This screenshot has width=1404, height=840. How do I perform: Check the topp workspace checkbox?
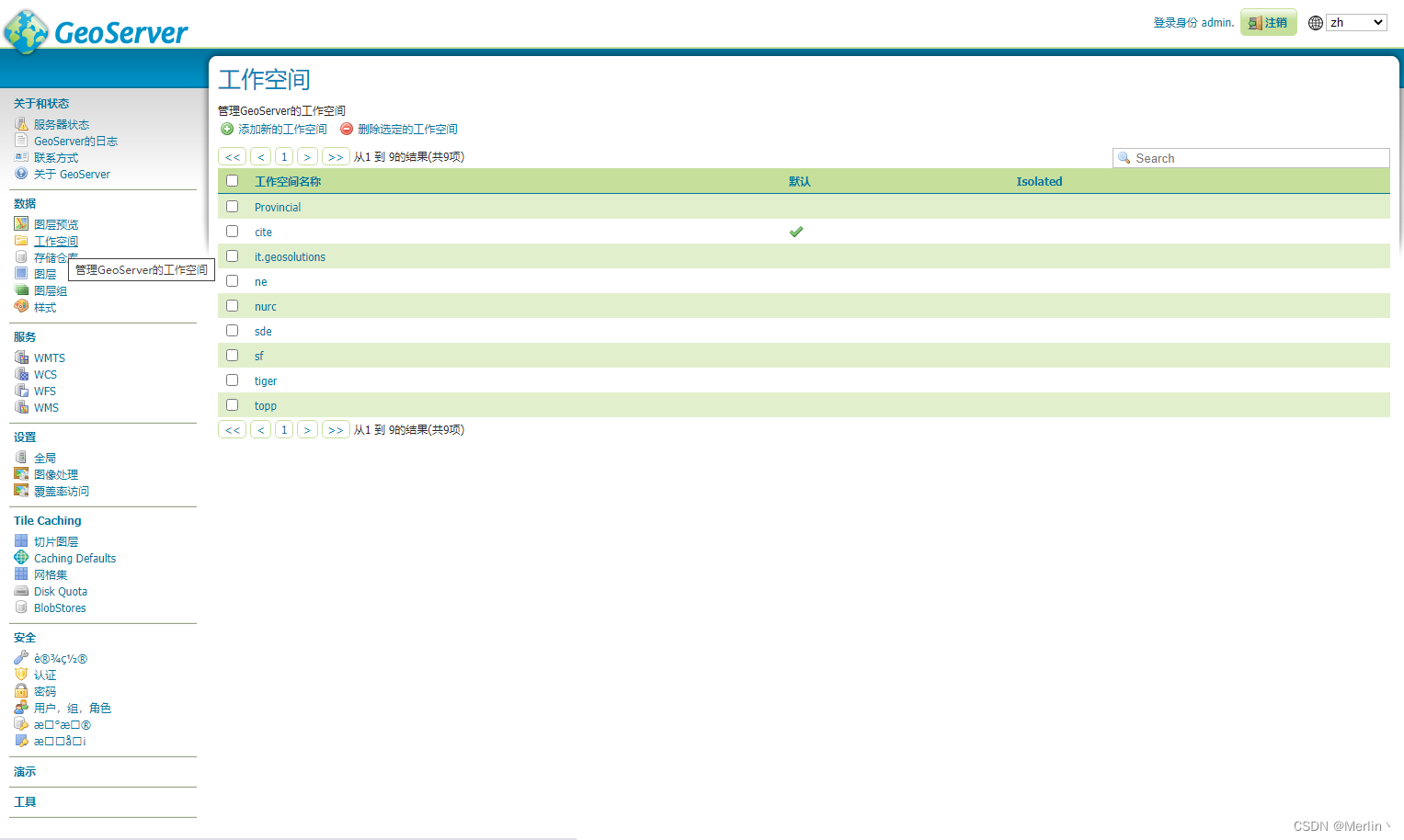(233, 405)
